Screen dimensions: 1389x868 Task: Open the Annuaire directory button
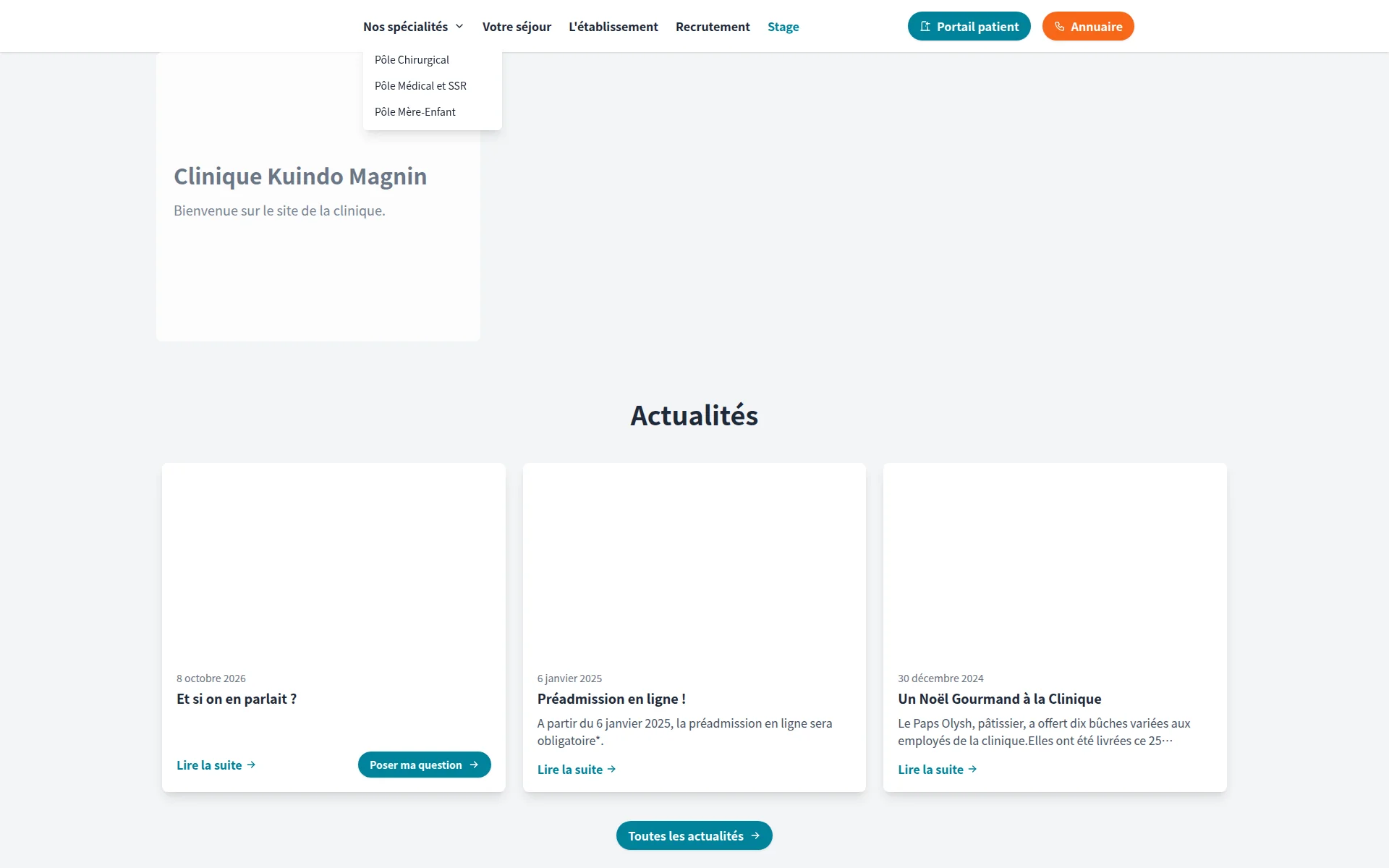[x=1087, y=26]
